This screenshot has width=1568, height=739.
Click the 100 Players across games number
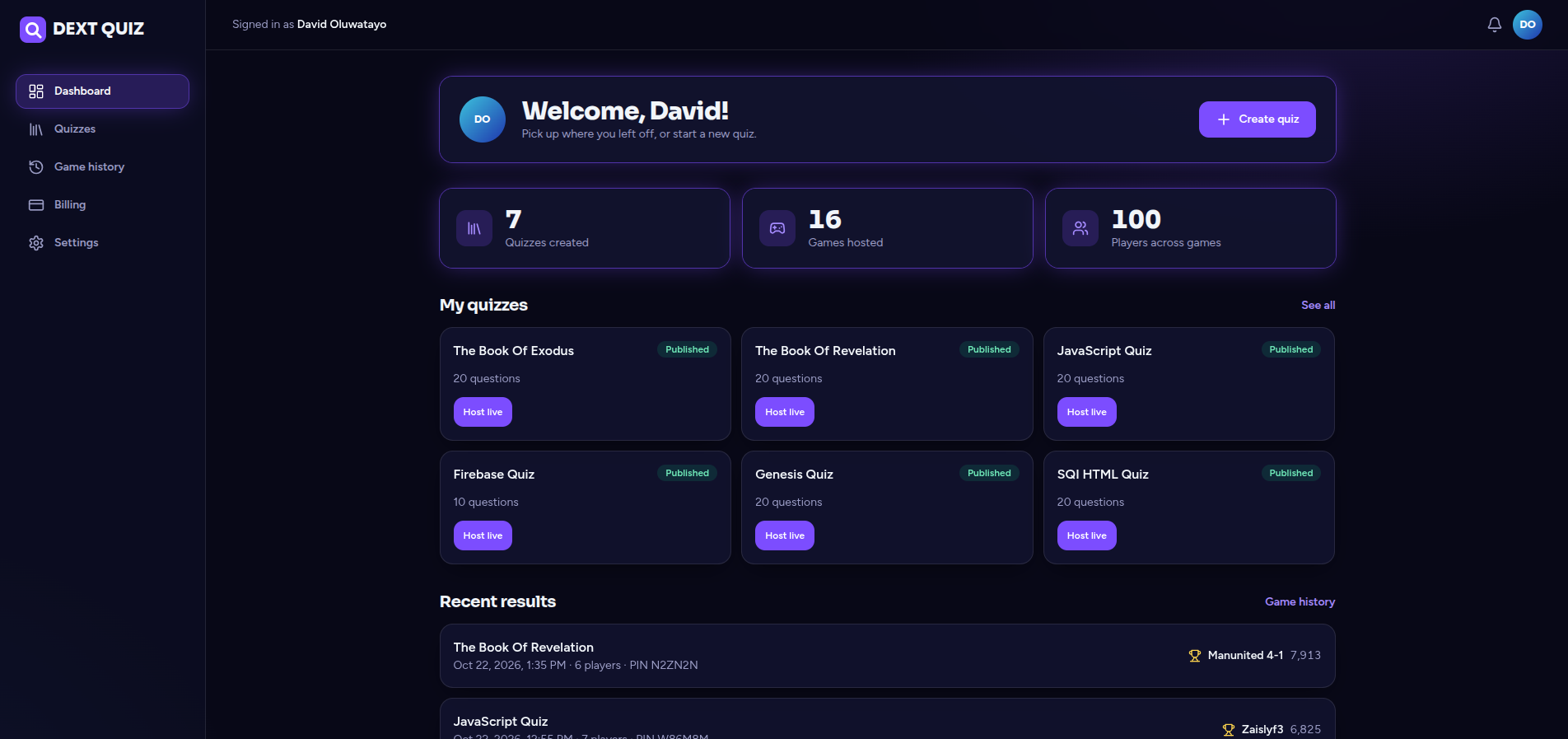click(x=1136, y=219)
